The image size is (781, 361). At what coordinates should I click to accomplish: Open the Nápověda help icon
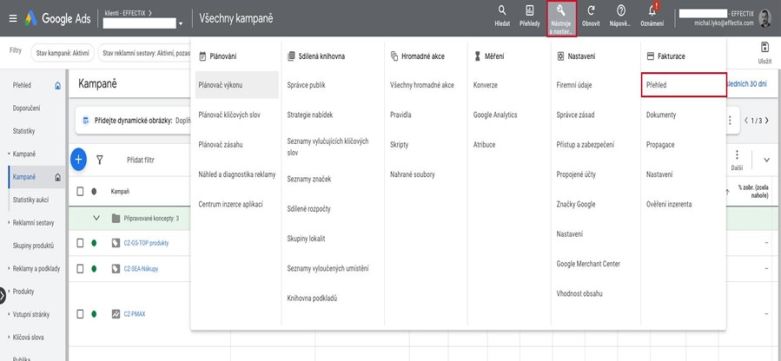click(x=620, y=15)
